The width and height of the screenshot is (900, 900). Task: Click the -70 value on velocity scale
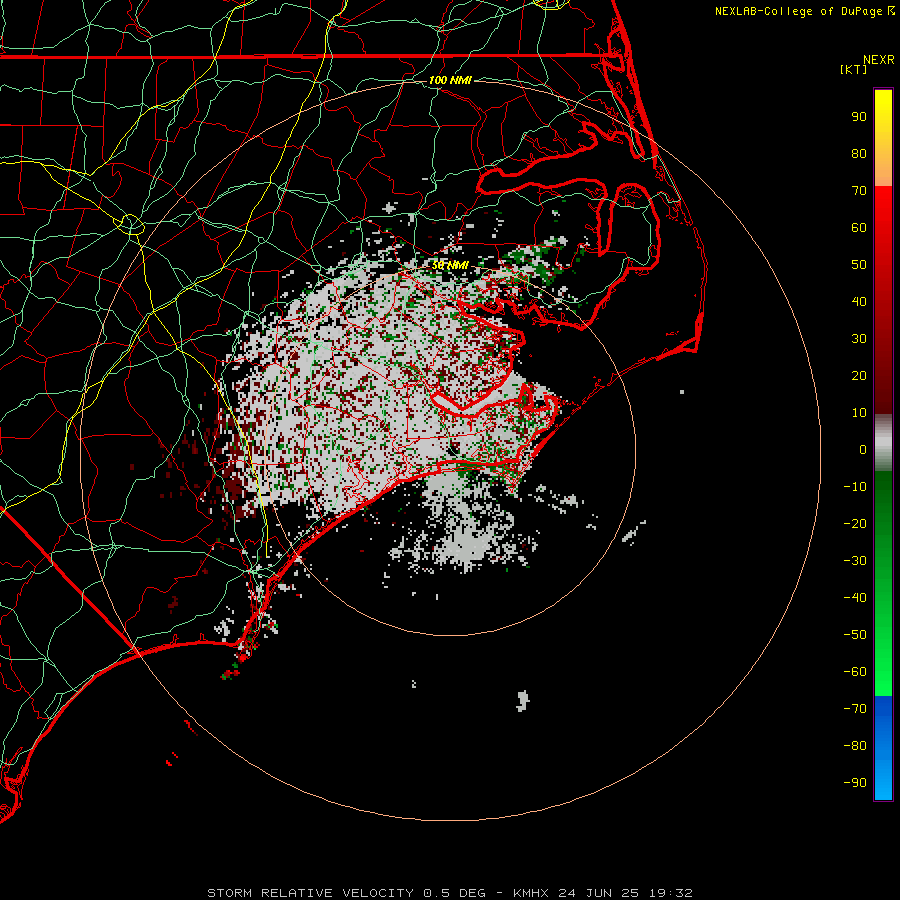855,709
